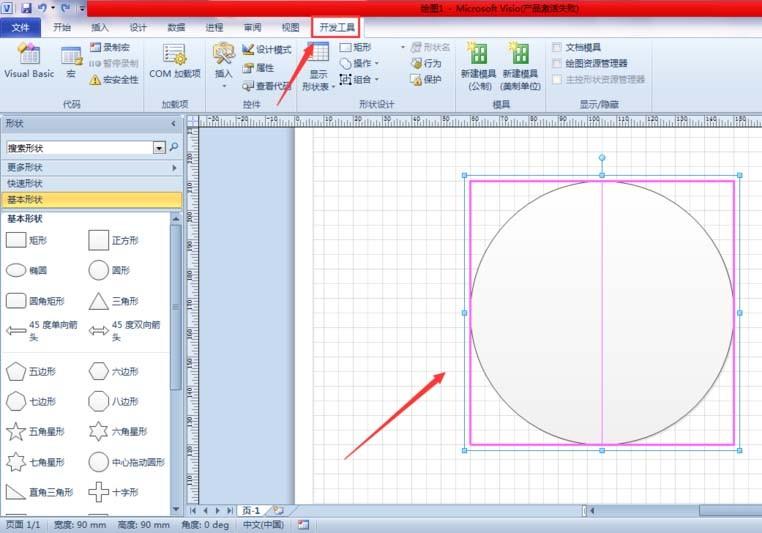Open the 操作 operations dropdown

[360, 63]
